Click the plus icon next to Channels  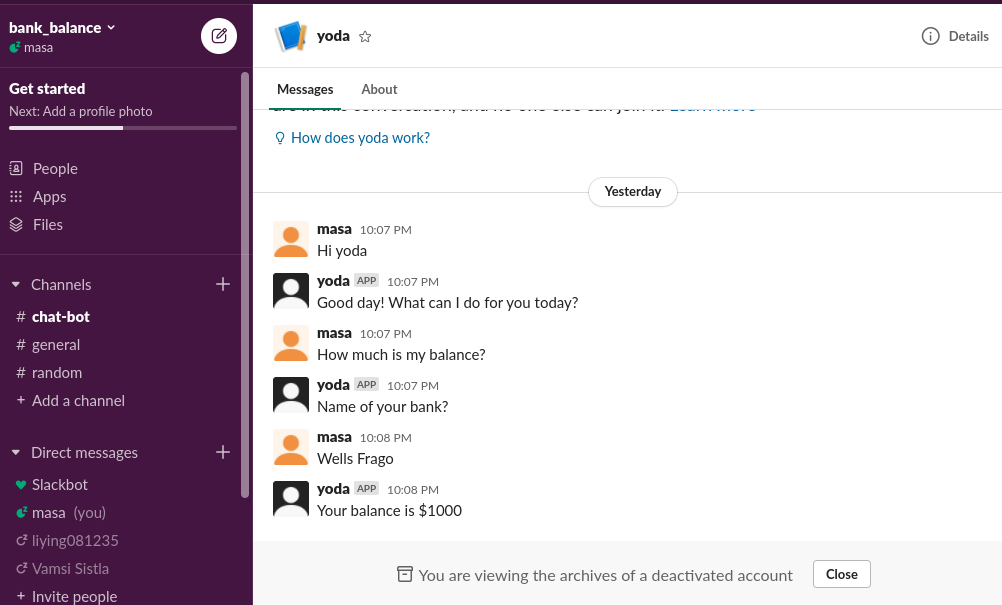(x=223, y=285)
